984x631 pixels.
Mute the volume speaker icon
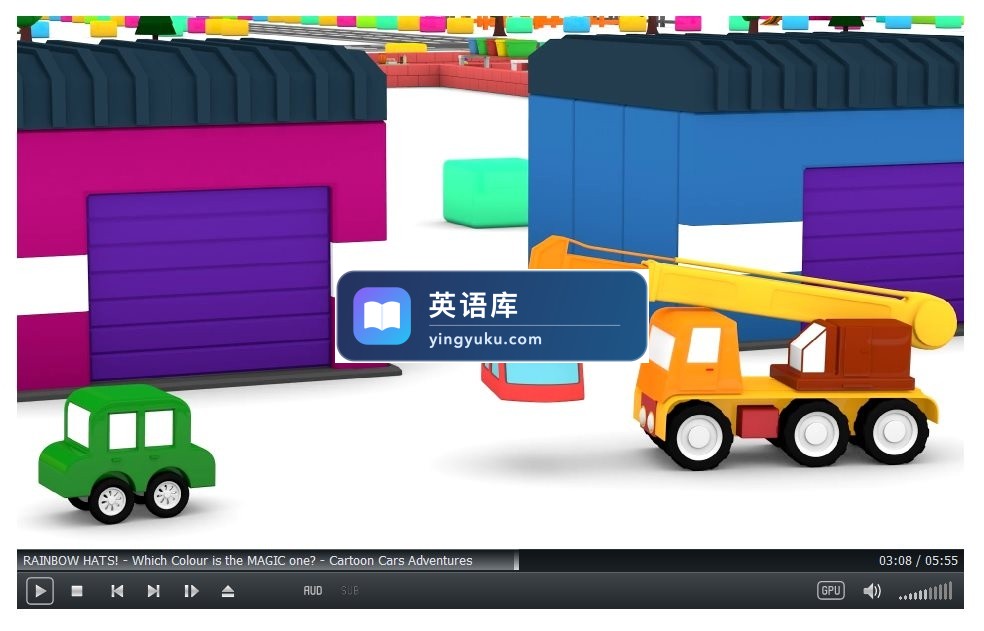tap(872, 591)
